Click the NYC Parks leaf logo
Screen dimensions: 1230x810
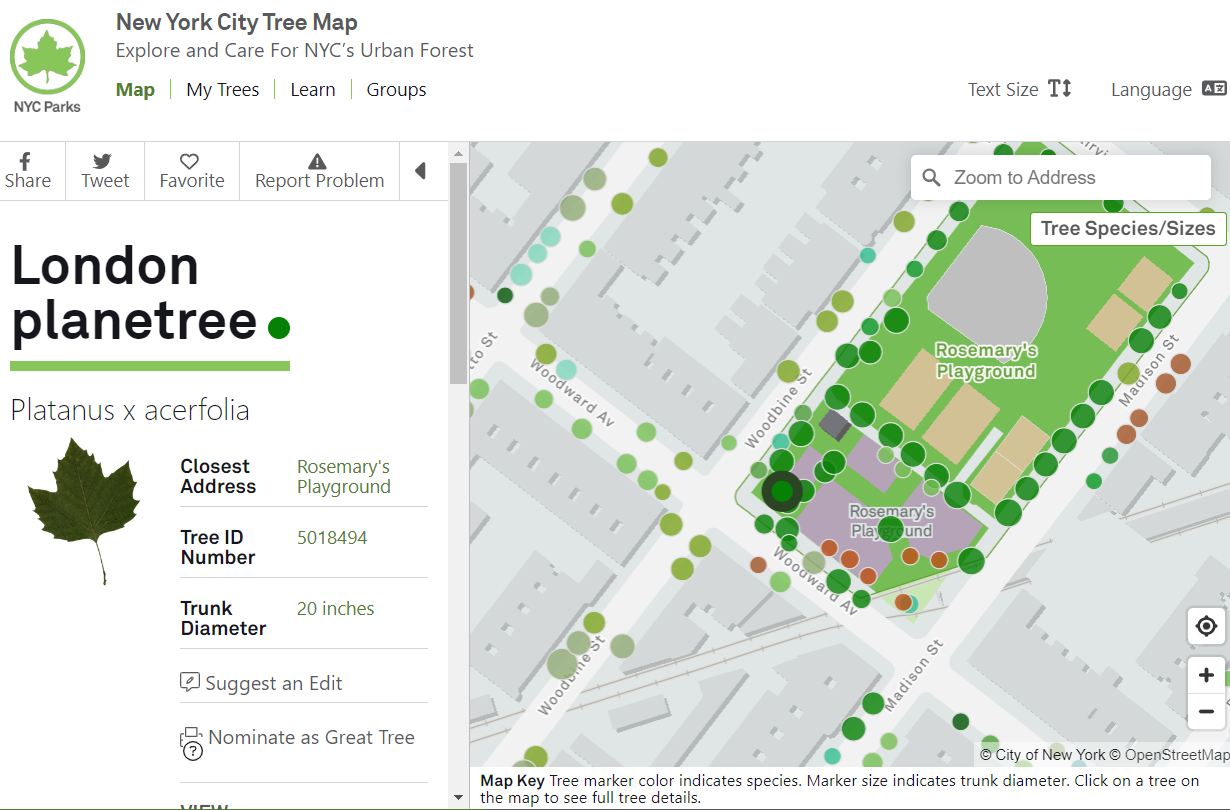47,64
